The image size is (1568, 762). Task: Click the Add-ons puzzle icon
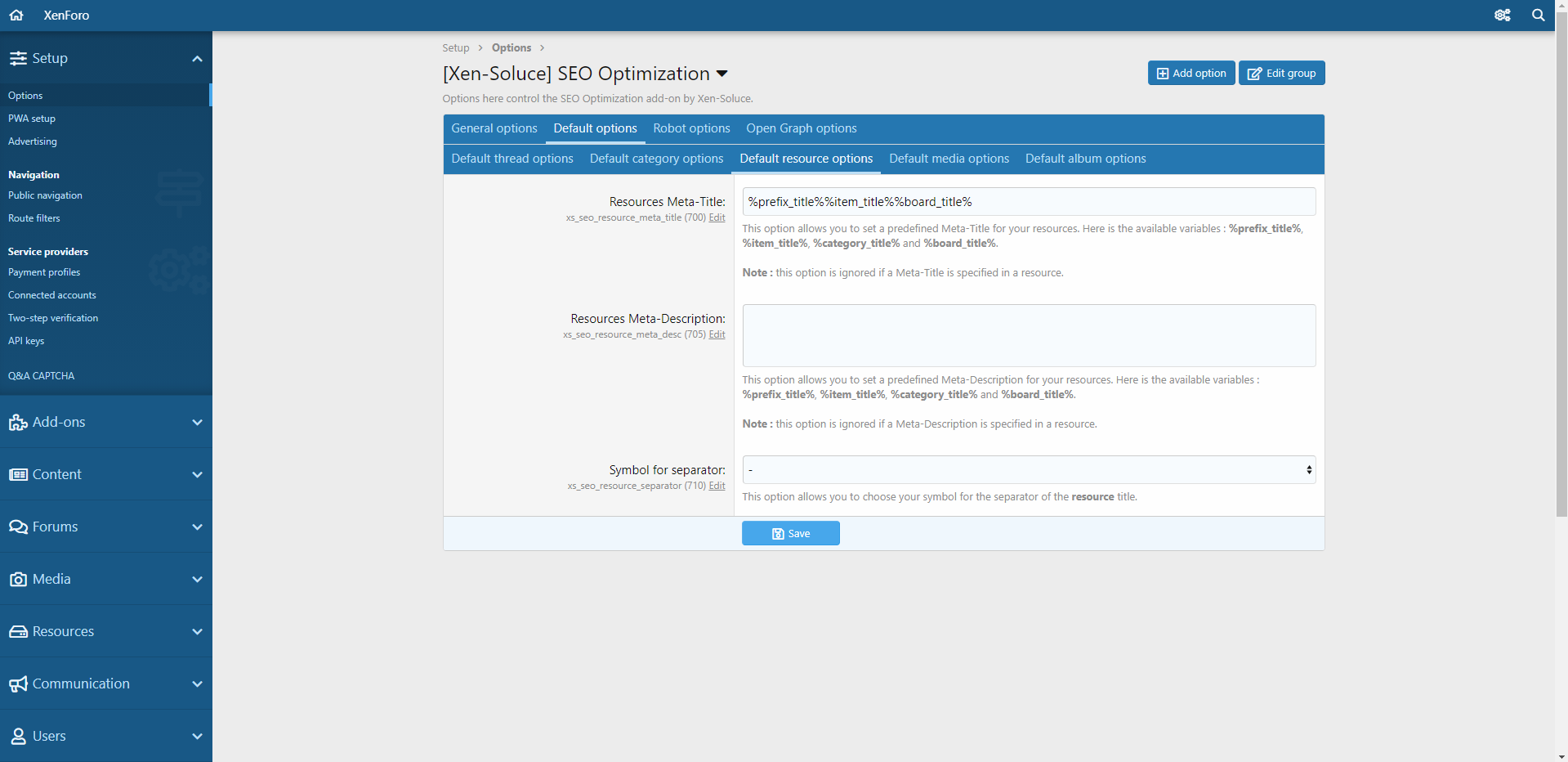pos(18,422)
